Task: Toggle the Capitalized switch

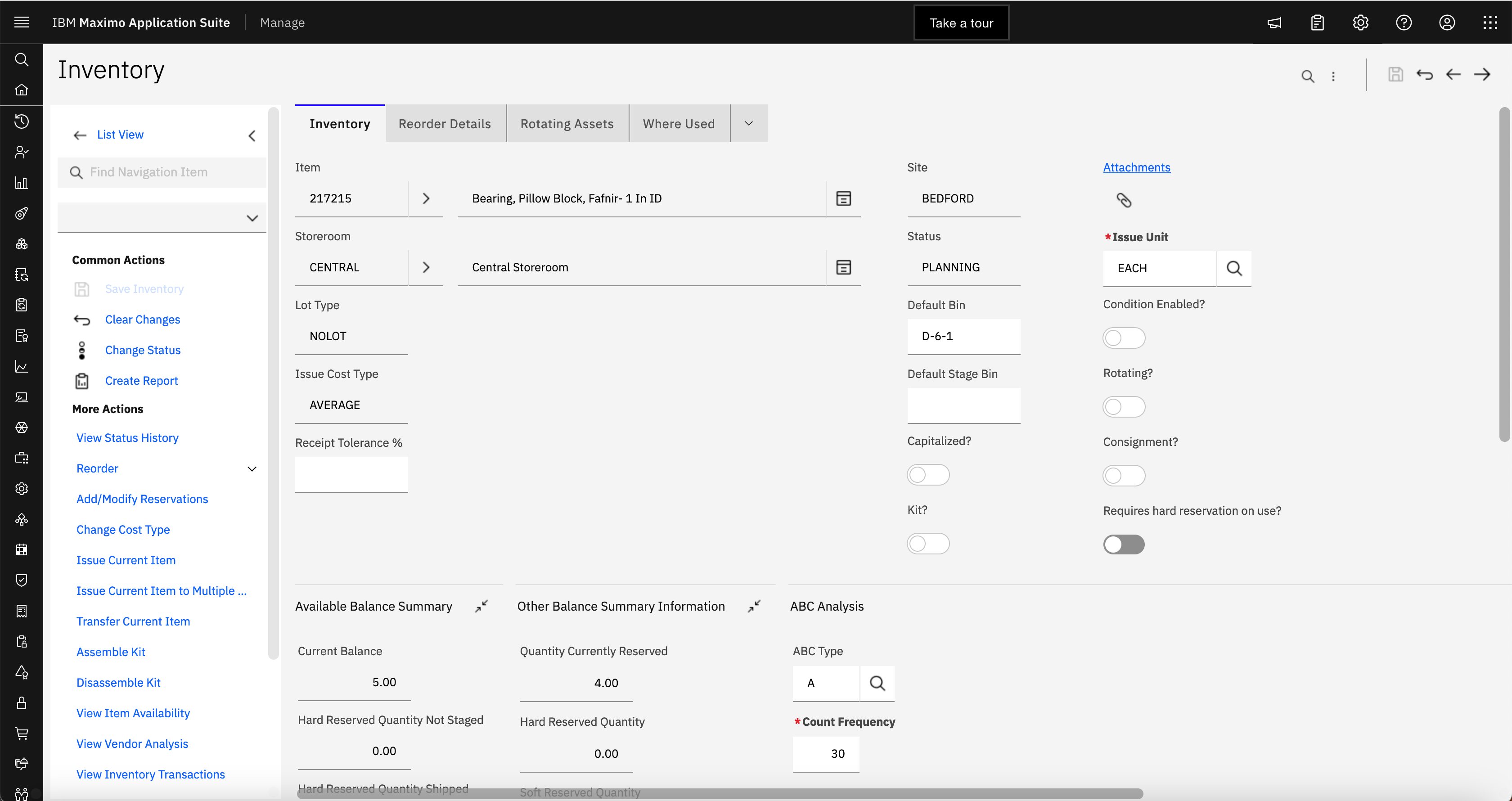Action: [x=928, y=475]
